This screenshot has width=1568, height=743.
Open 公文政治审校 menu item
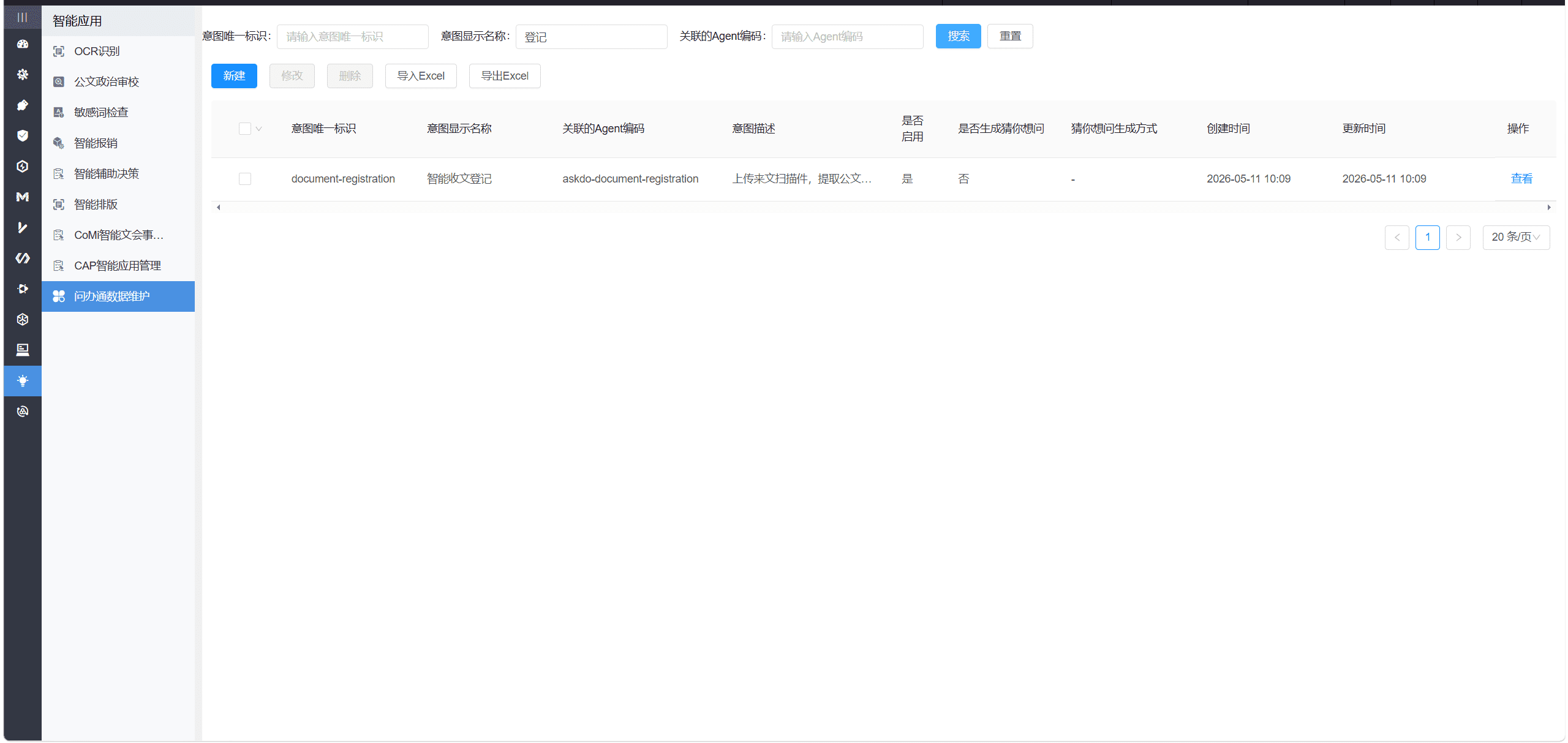pos(118,82)
